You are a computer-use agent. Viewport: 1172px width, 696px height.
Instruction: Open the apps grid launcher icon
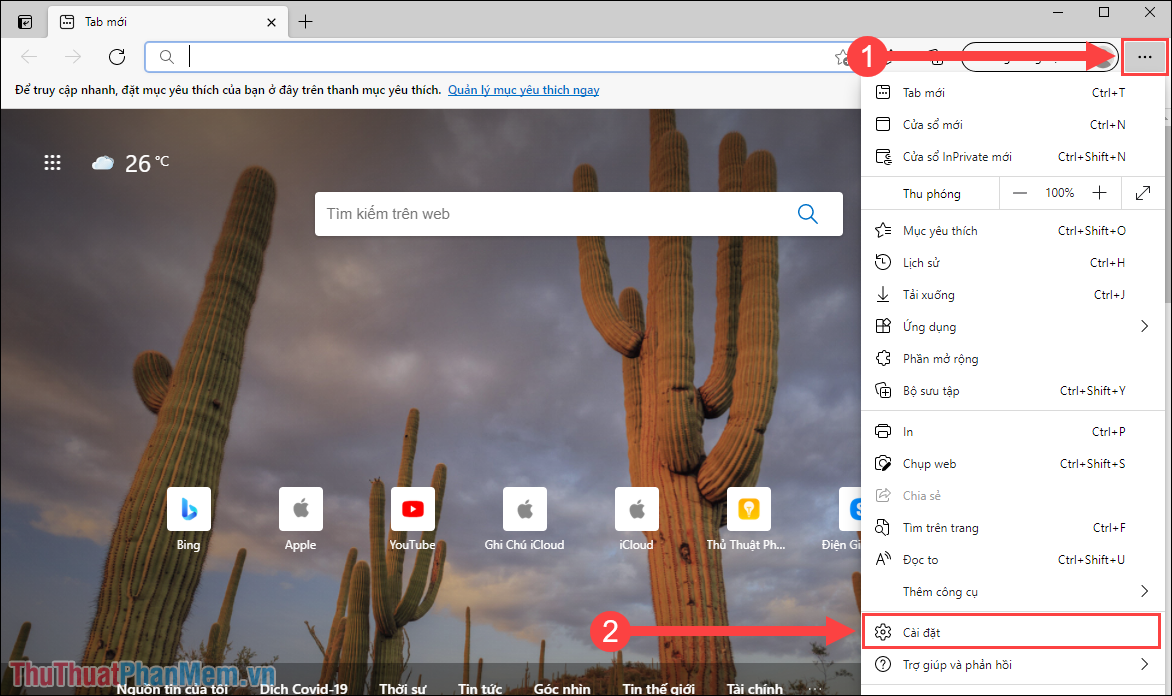(x=52, y=162)
